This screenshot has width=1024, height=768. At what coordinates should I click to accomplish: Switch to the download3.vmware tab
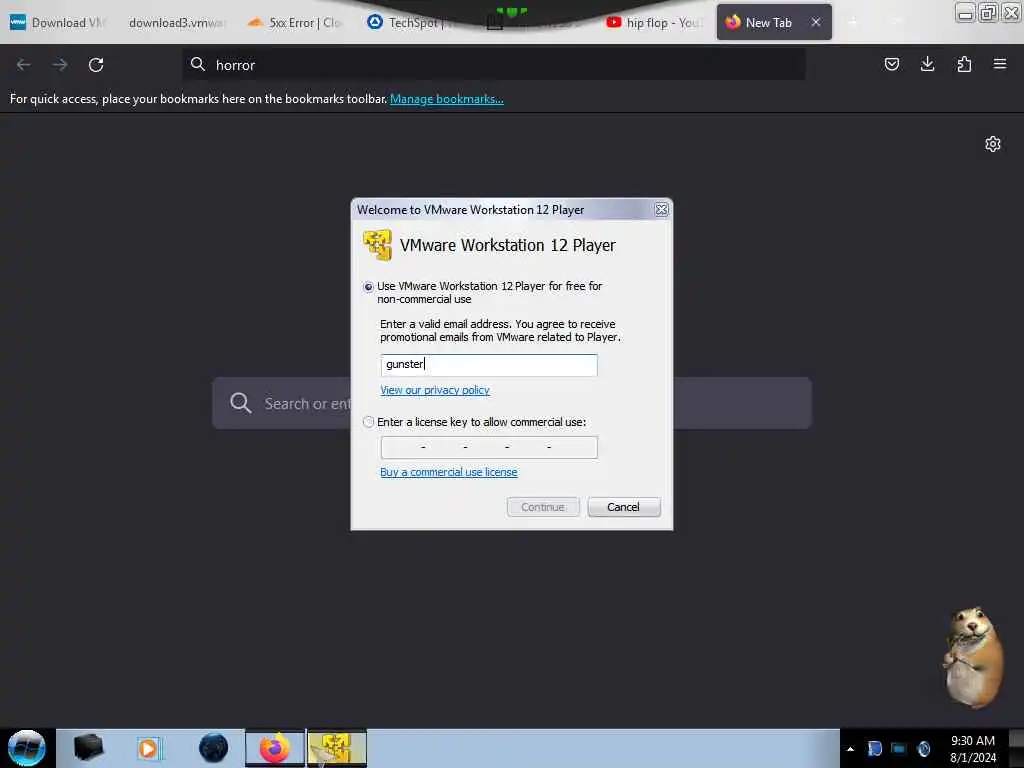176,23
